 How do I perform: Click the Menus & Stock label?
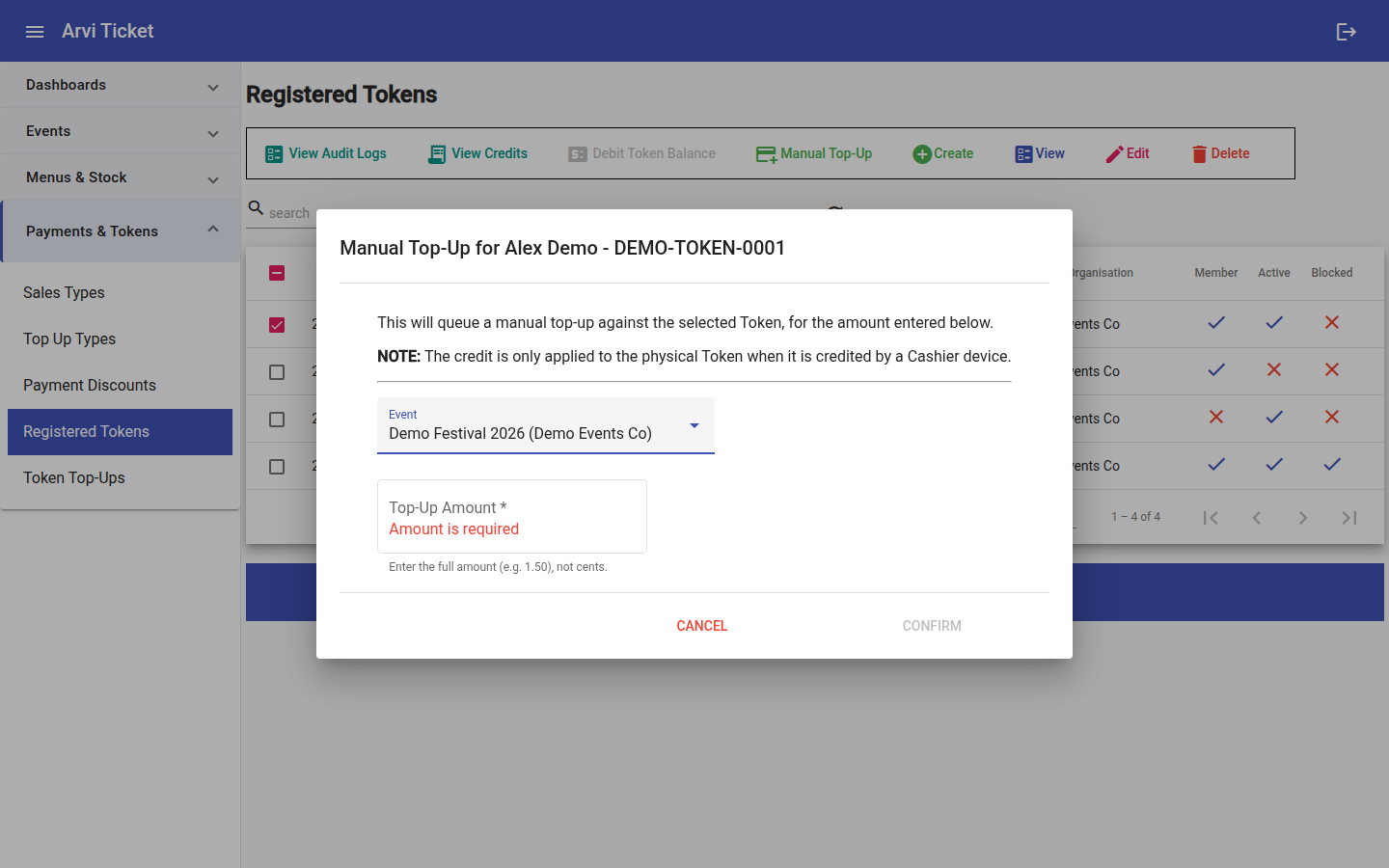pyautogui.click(x=76, y=177)
